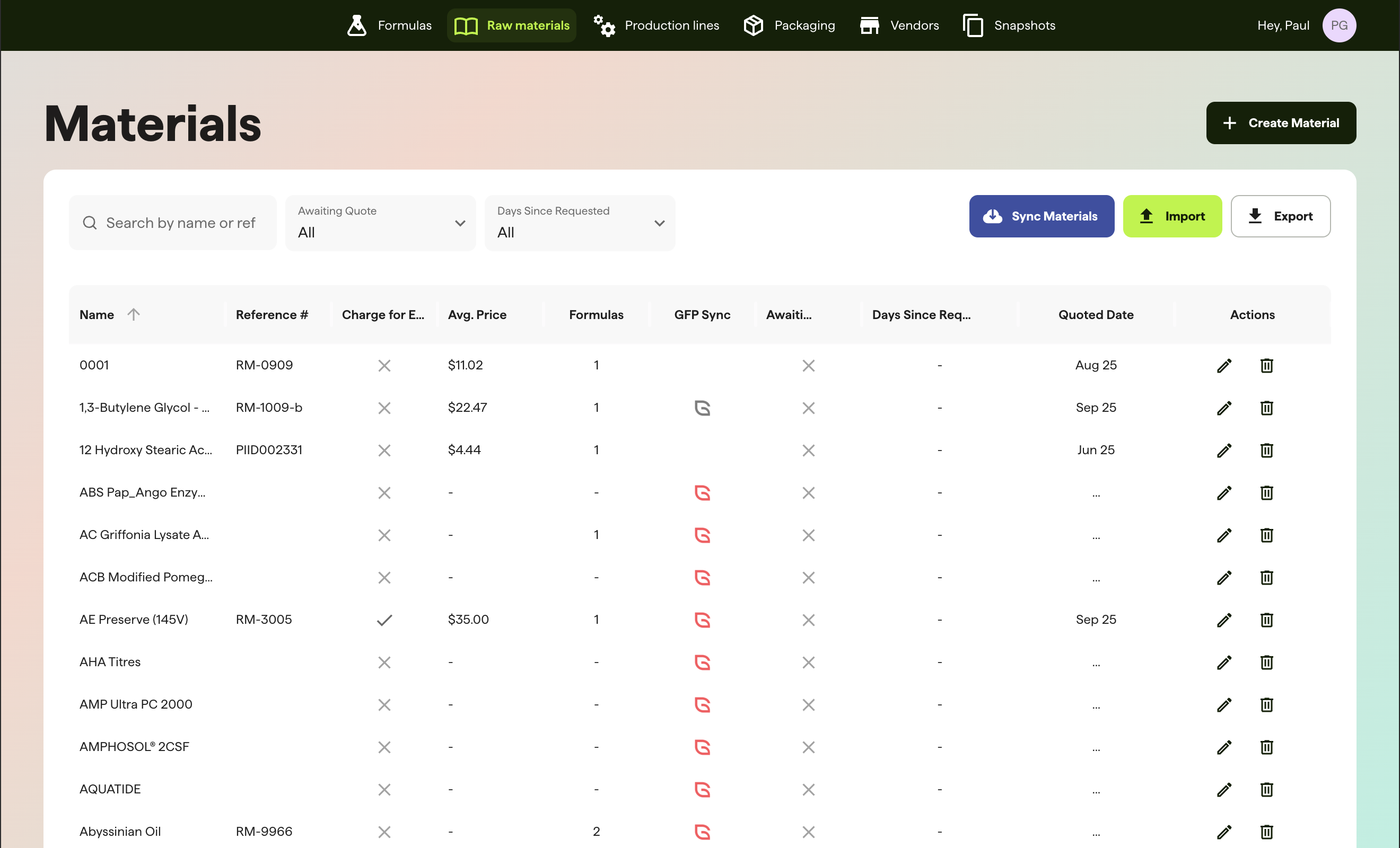
Task: Click the Snapshots icon in the navigation
Action: click(x=973, y=25)
